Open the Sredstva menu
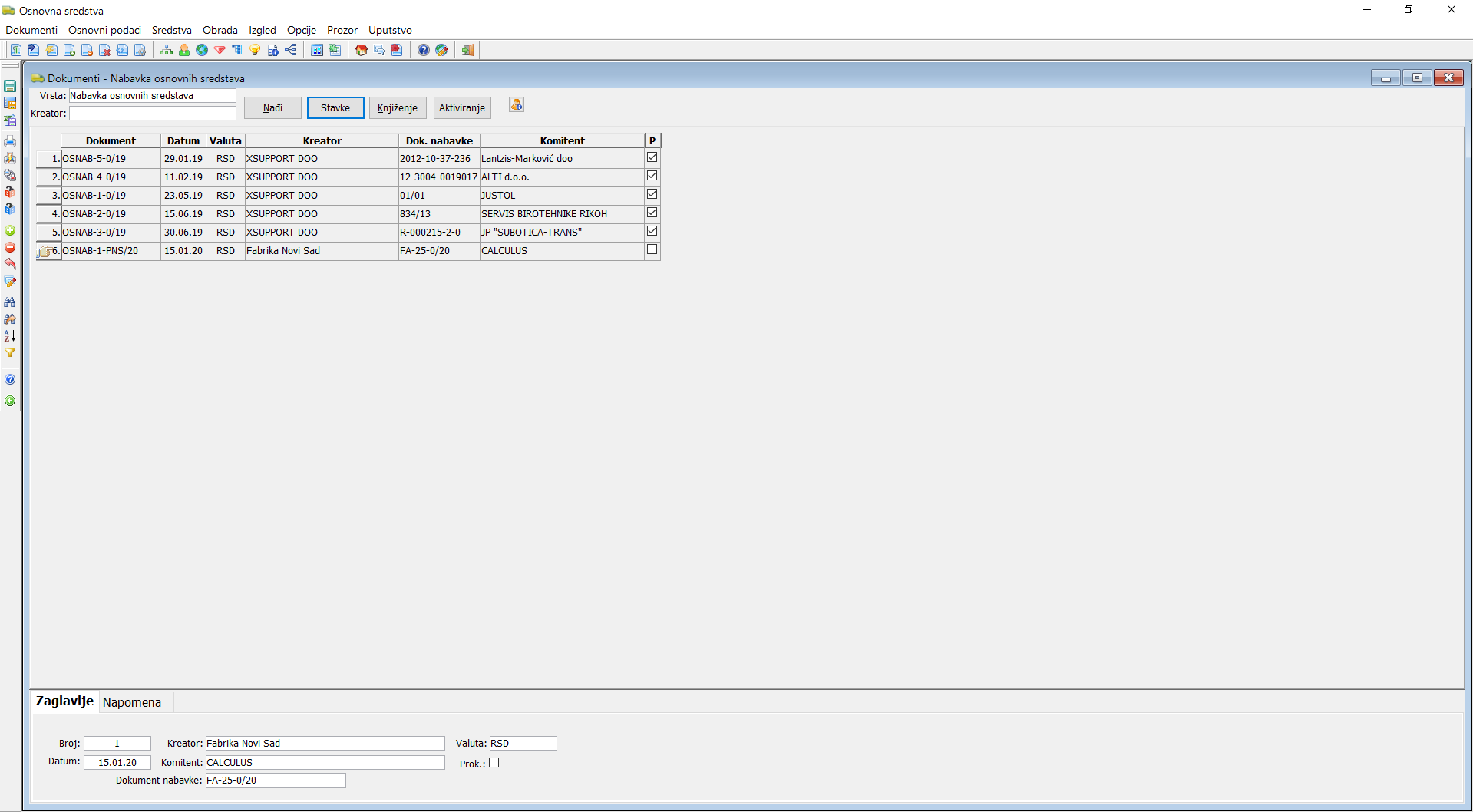The height and width of the screenshot is (812, 1473). (171, 30)
